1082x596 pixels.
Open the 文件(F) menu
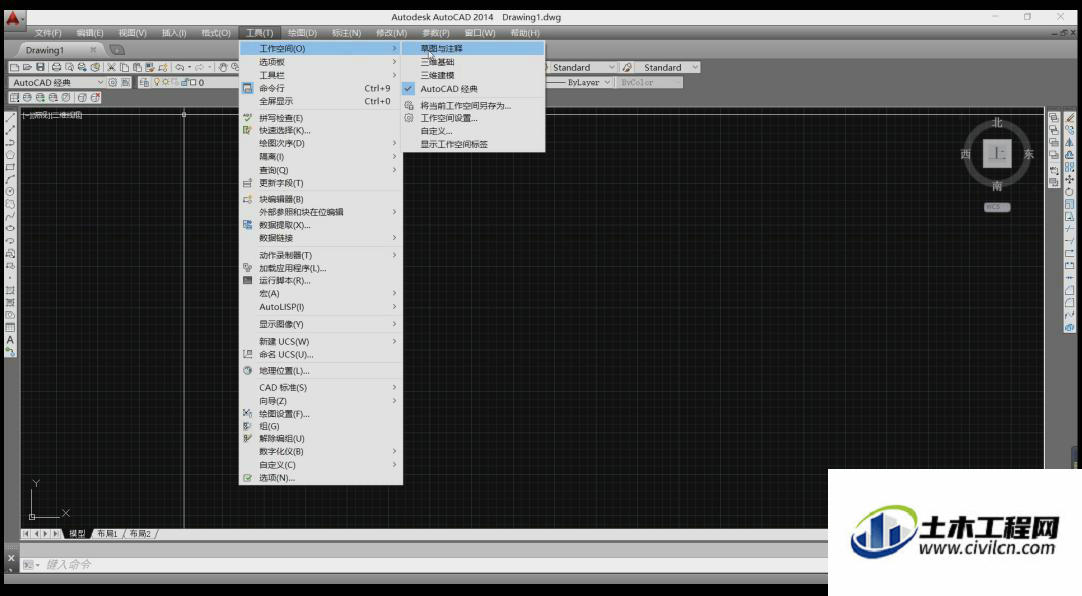tap(48, 33)
